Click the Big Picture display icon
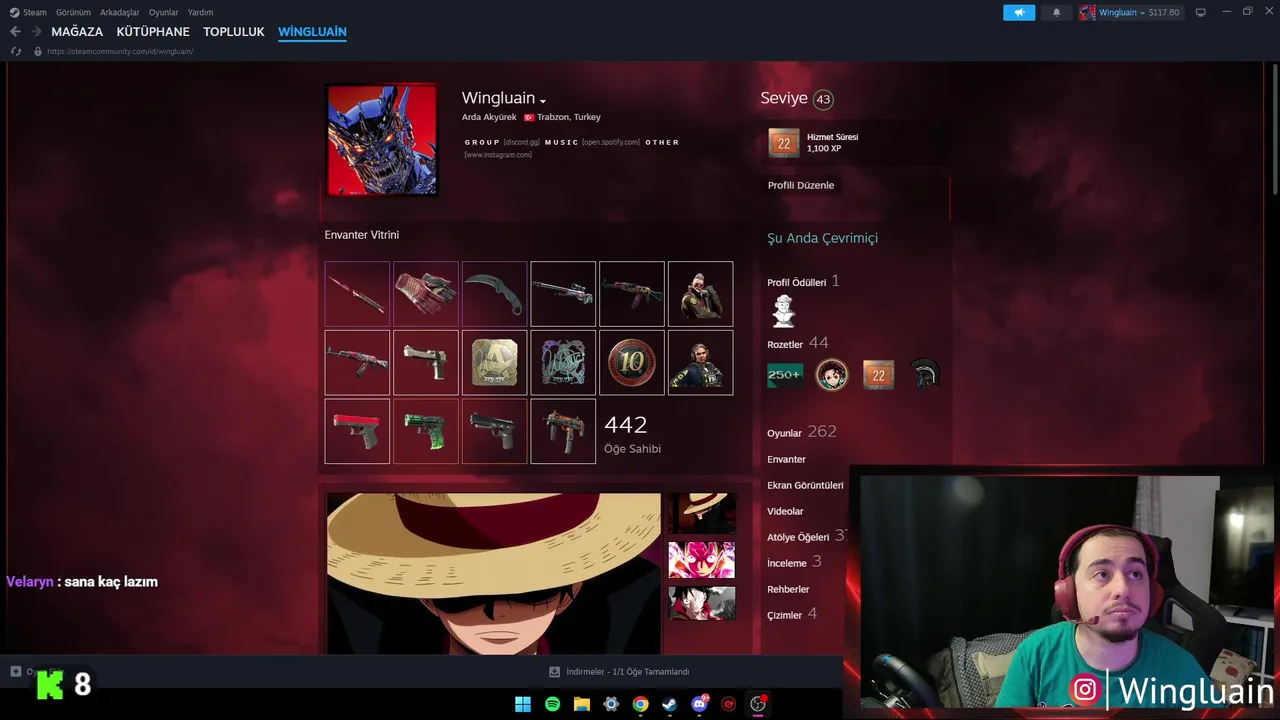 coord(1200,12)
